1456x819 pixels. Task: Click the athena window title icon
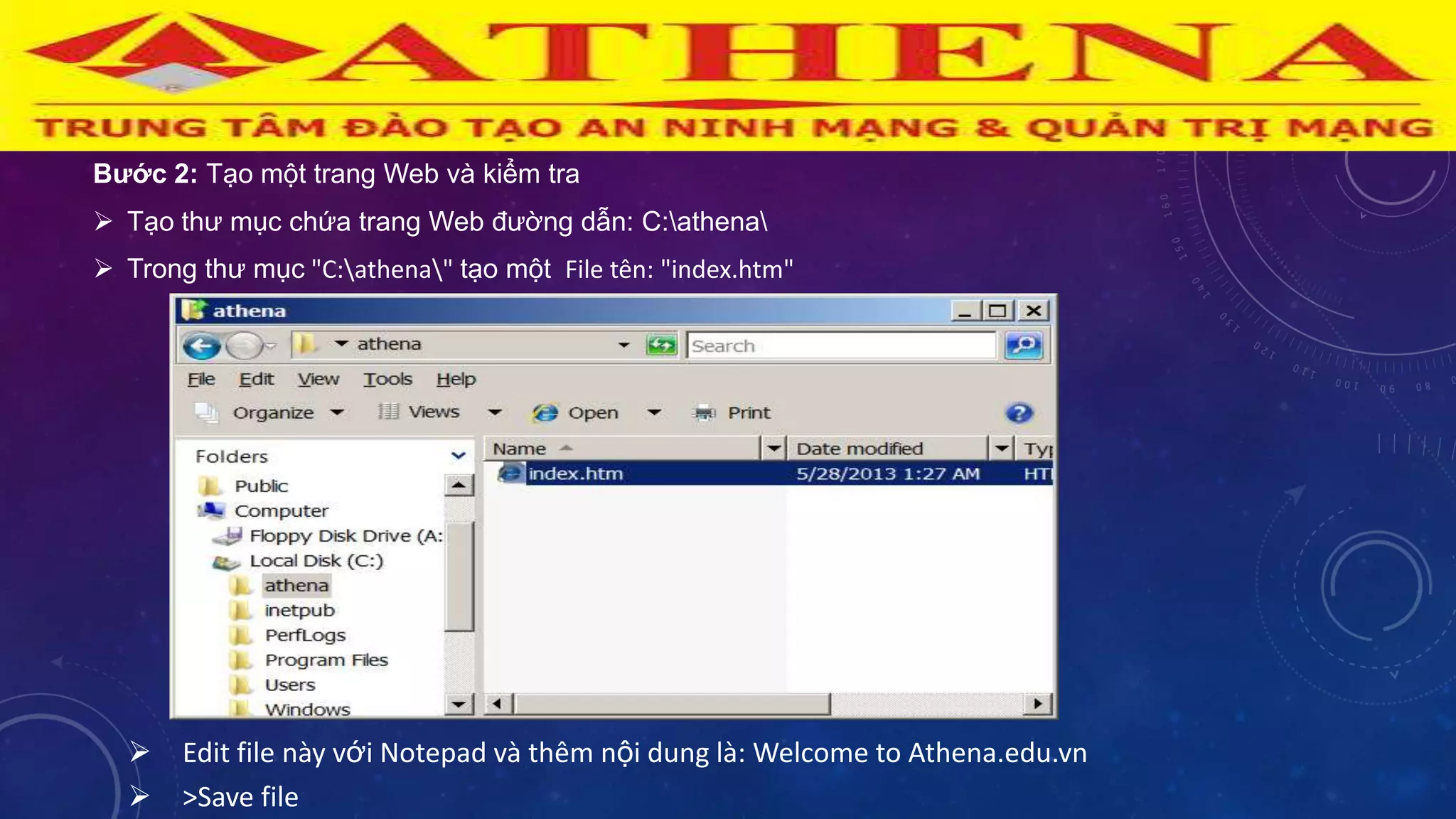193,311
